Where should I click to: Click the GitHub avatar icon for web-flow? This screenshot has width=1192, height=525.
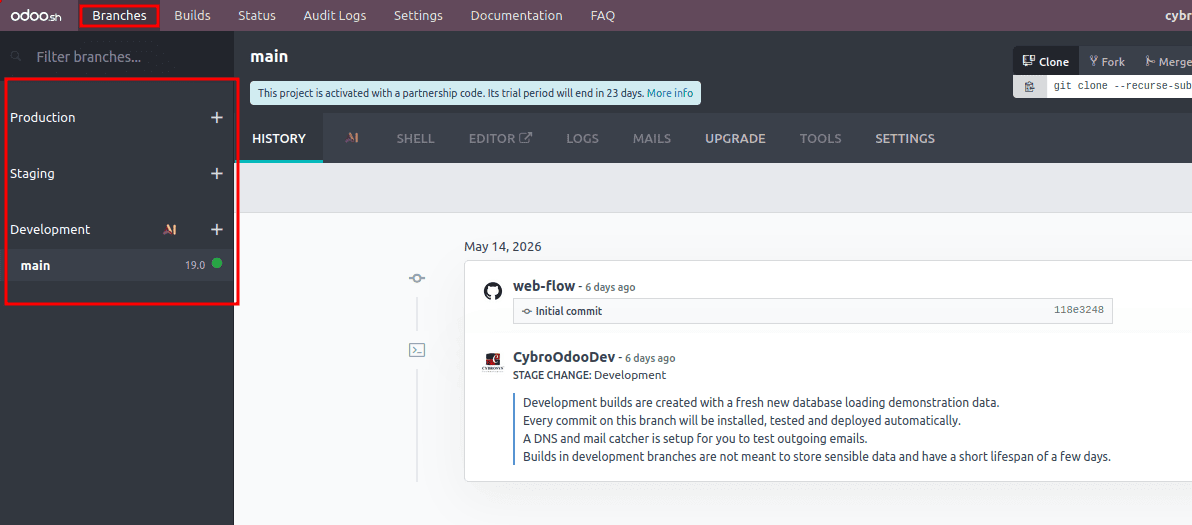pyautogui.click(x=493, y=291)
